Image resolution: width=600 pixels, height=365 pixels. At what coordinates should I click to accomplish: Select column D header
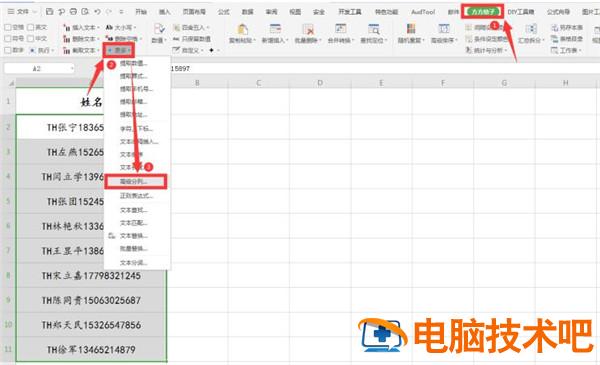tap(320, 83)
